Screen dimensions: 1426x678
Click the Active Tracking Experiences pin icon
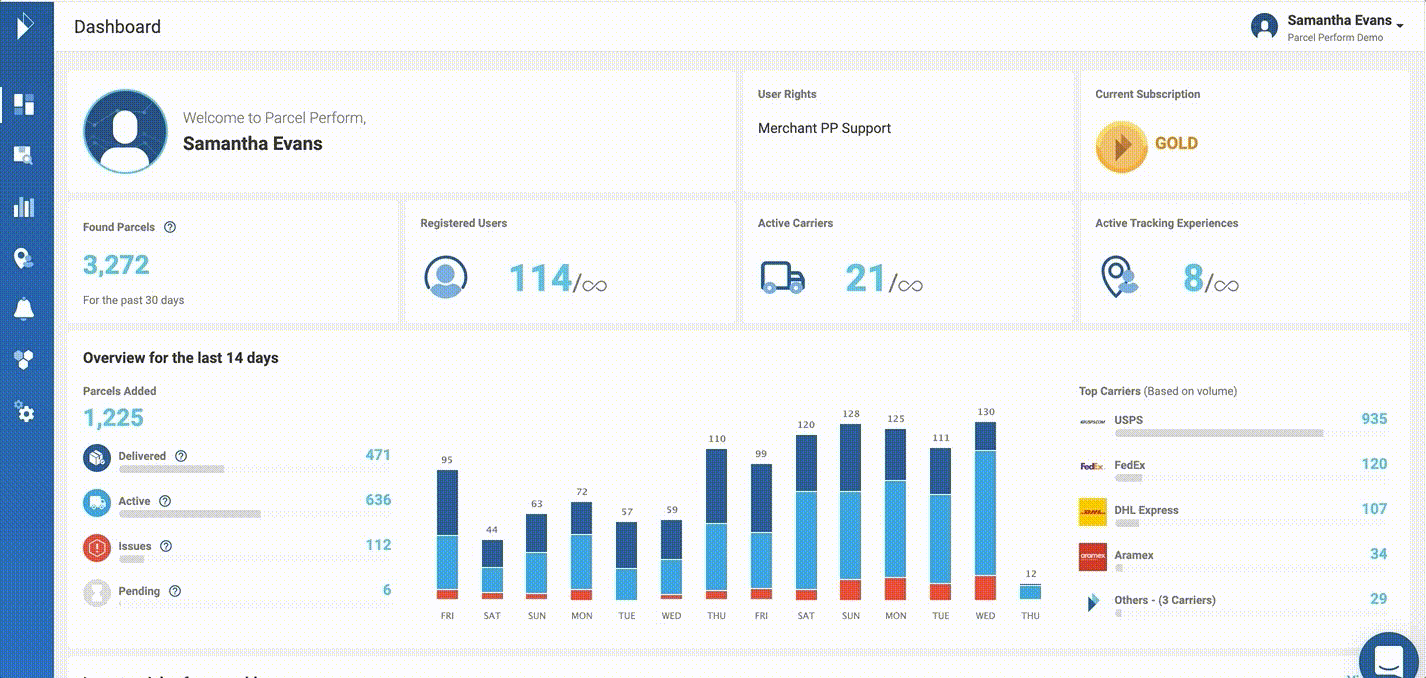(1120, 277)
